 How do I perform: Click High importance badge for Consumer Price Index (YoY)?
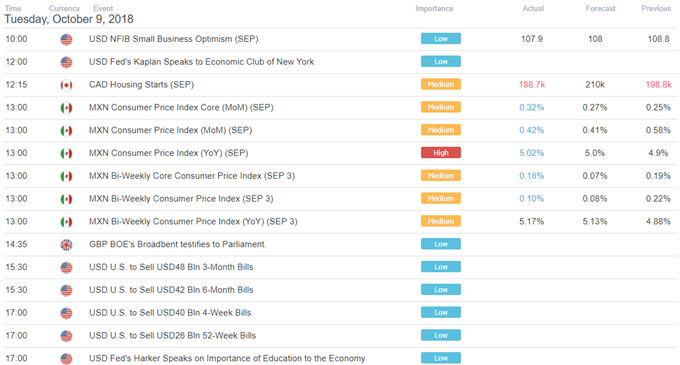(x=441, y=153)
